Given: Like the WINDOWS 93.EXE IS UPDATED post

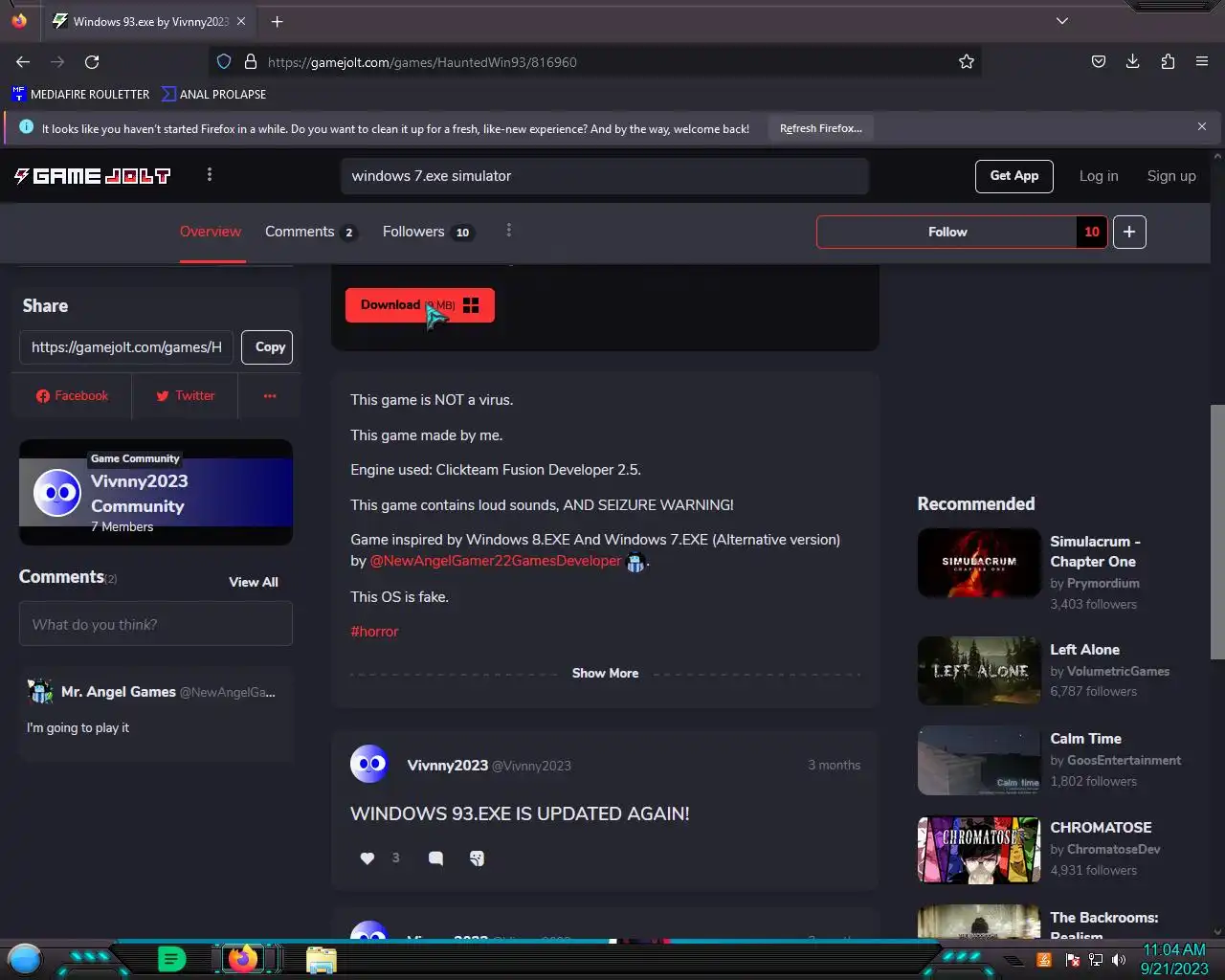Looking at the screenshot, I should [367, 858].
